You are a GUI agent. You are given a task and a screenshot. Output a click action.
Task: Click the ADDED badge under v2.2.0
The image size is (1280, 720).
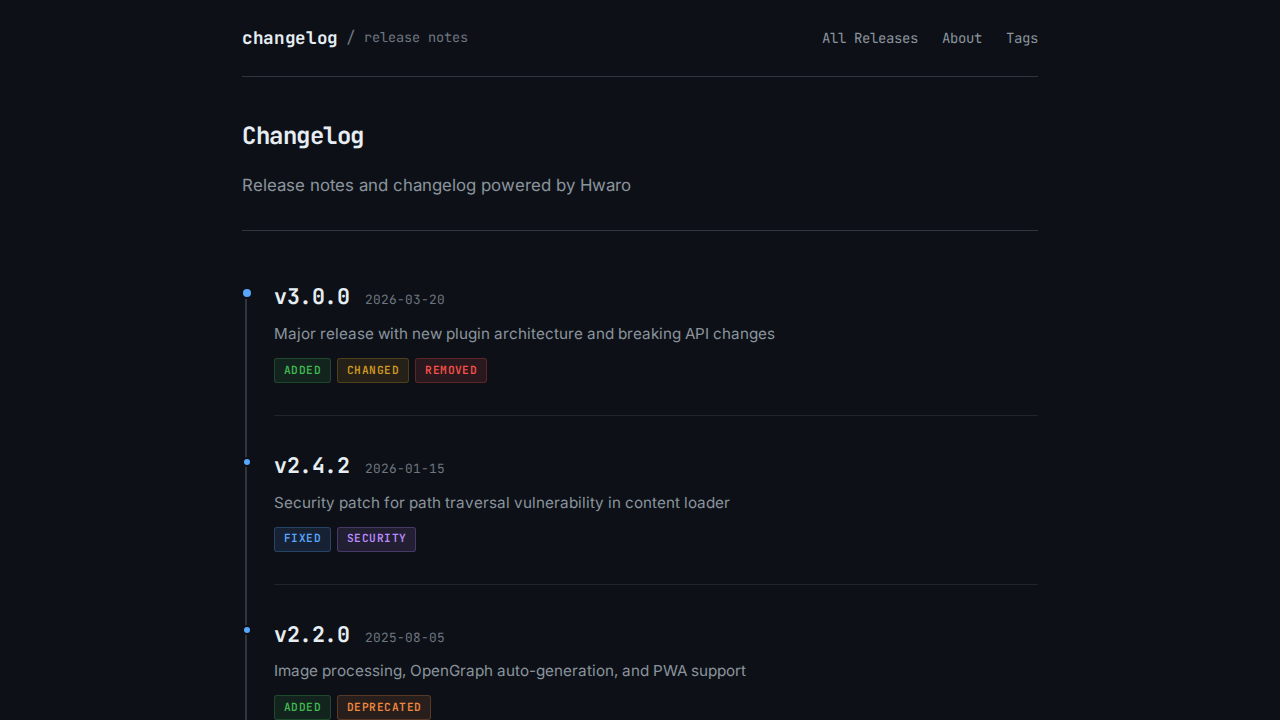[302, 707]
